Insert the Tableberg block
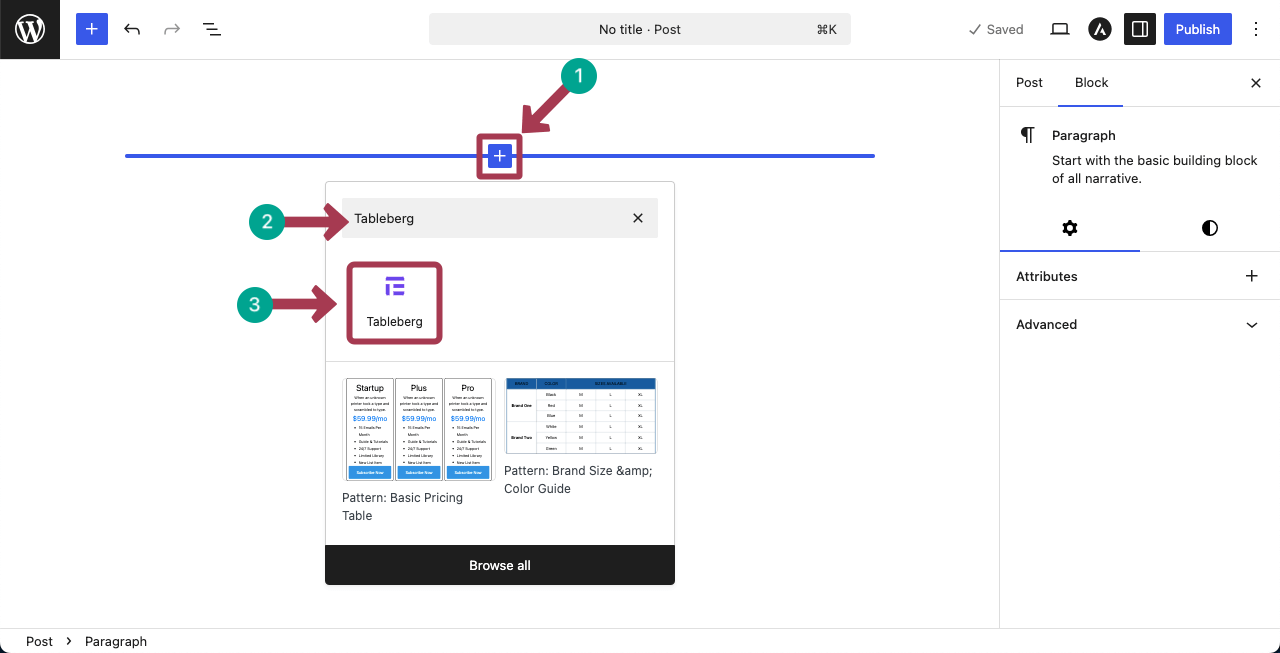1280x653 pixels. (x=394, y=303)
